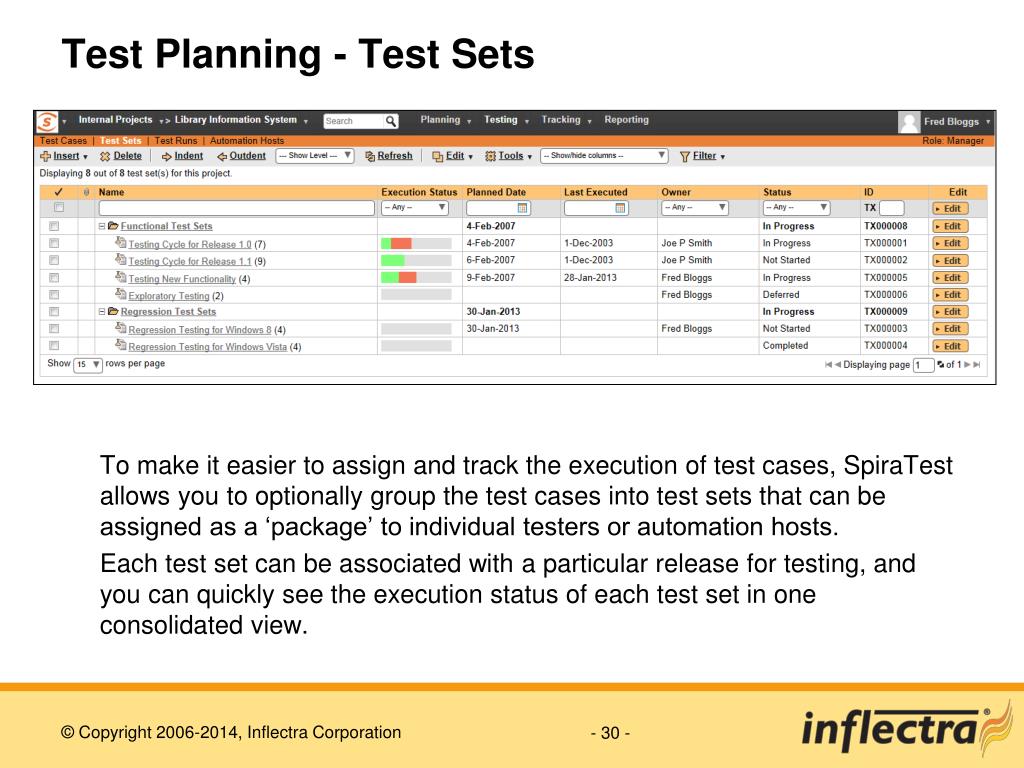Screen dimensions: 1024x768
Task: Click Edit button for TX000005 row
Action: pyautogui.click(x=951, y=278)
